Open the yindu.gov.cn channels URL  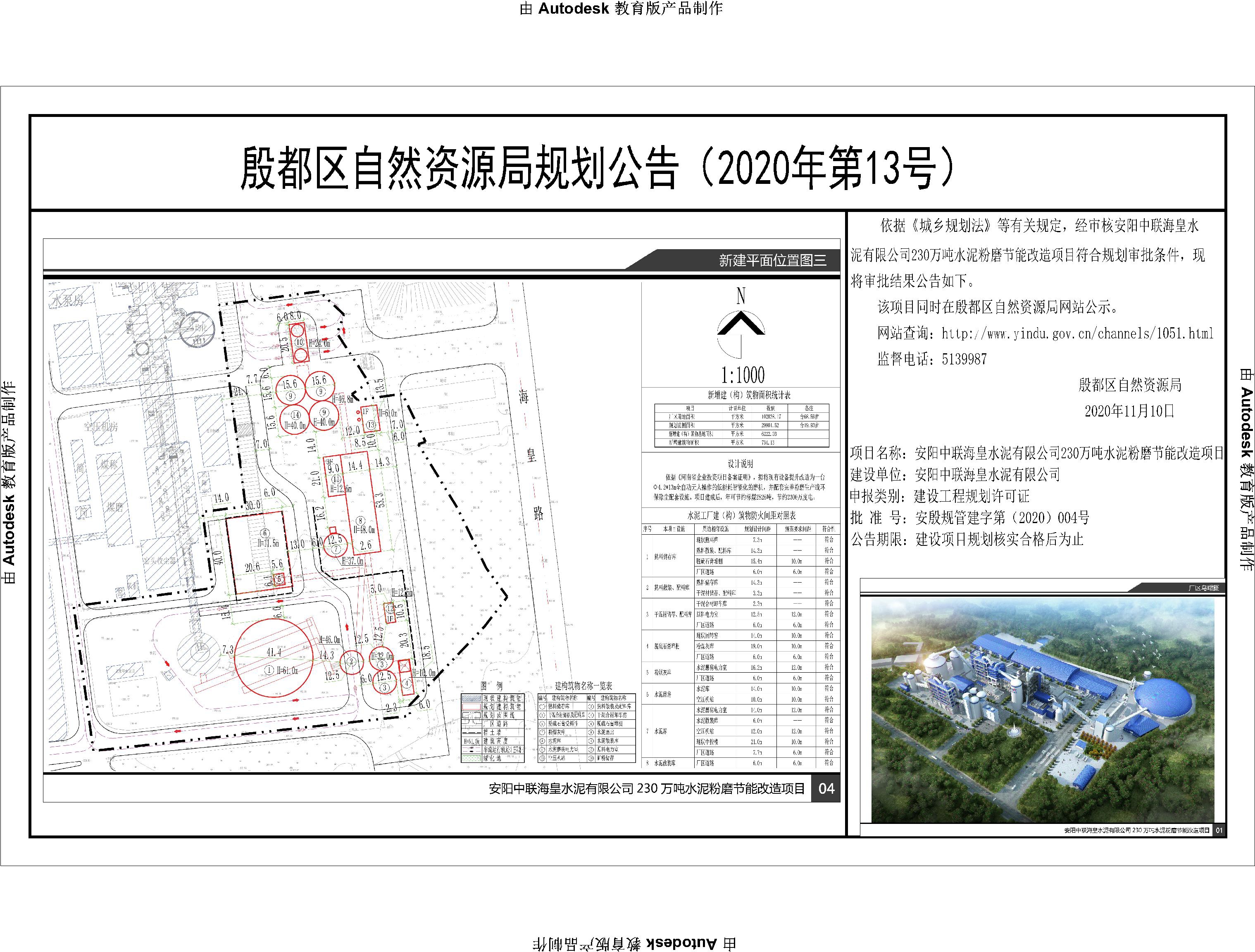tap(1077, 333)
